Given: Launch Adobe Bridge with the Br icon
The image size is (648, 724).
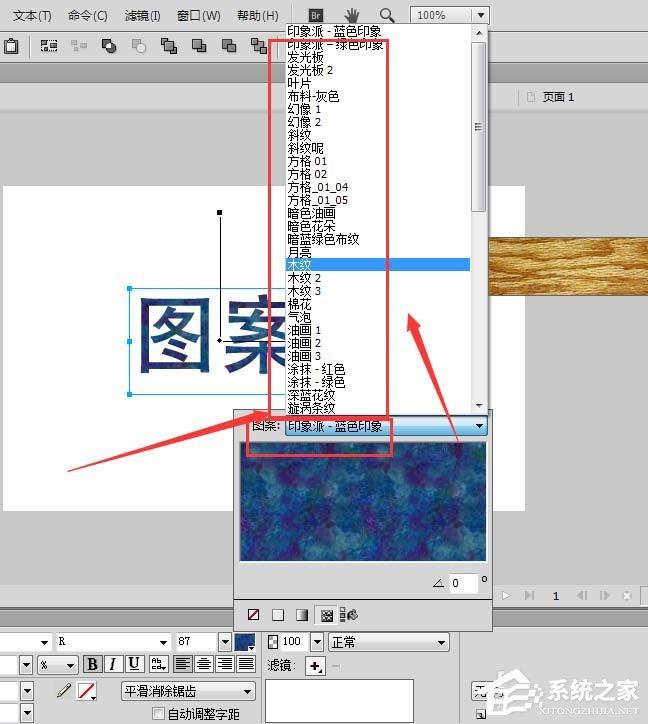Looking at the screenshot, I should coord(316,16).
